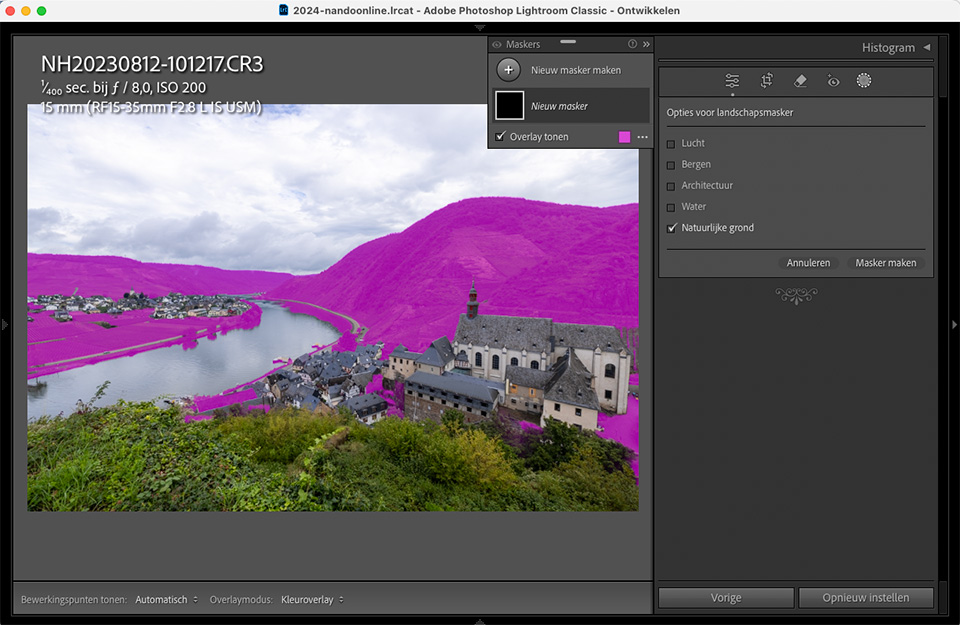Select the Masking tool icon
The image size is (960, 625).
click(864, 80)
